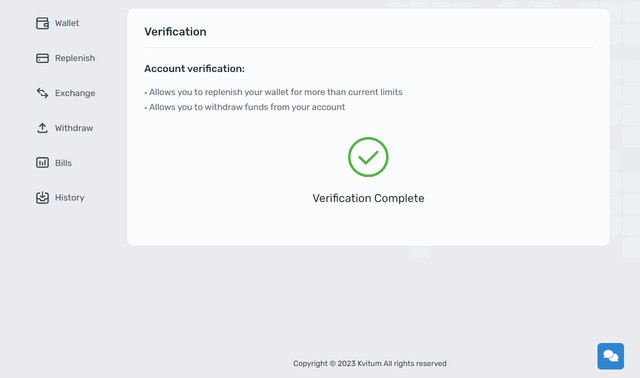Open the Bills section label

tap(63, 163)
